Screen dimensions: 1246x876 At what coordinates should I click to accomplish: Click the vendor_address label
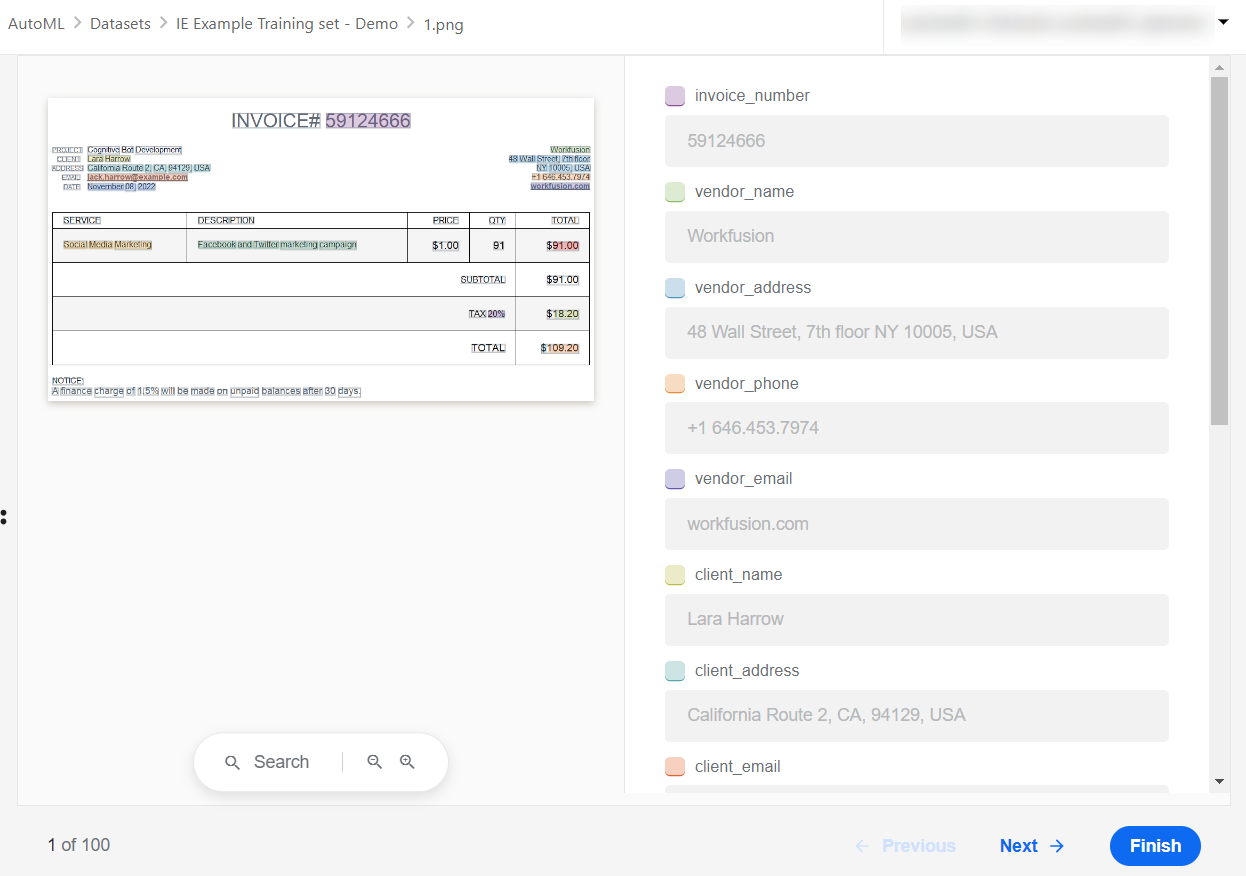753,288
